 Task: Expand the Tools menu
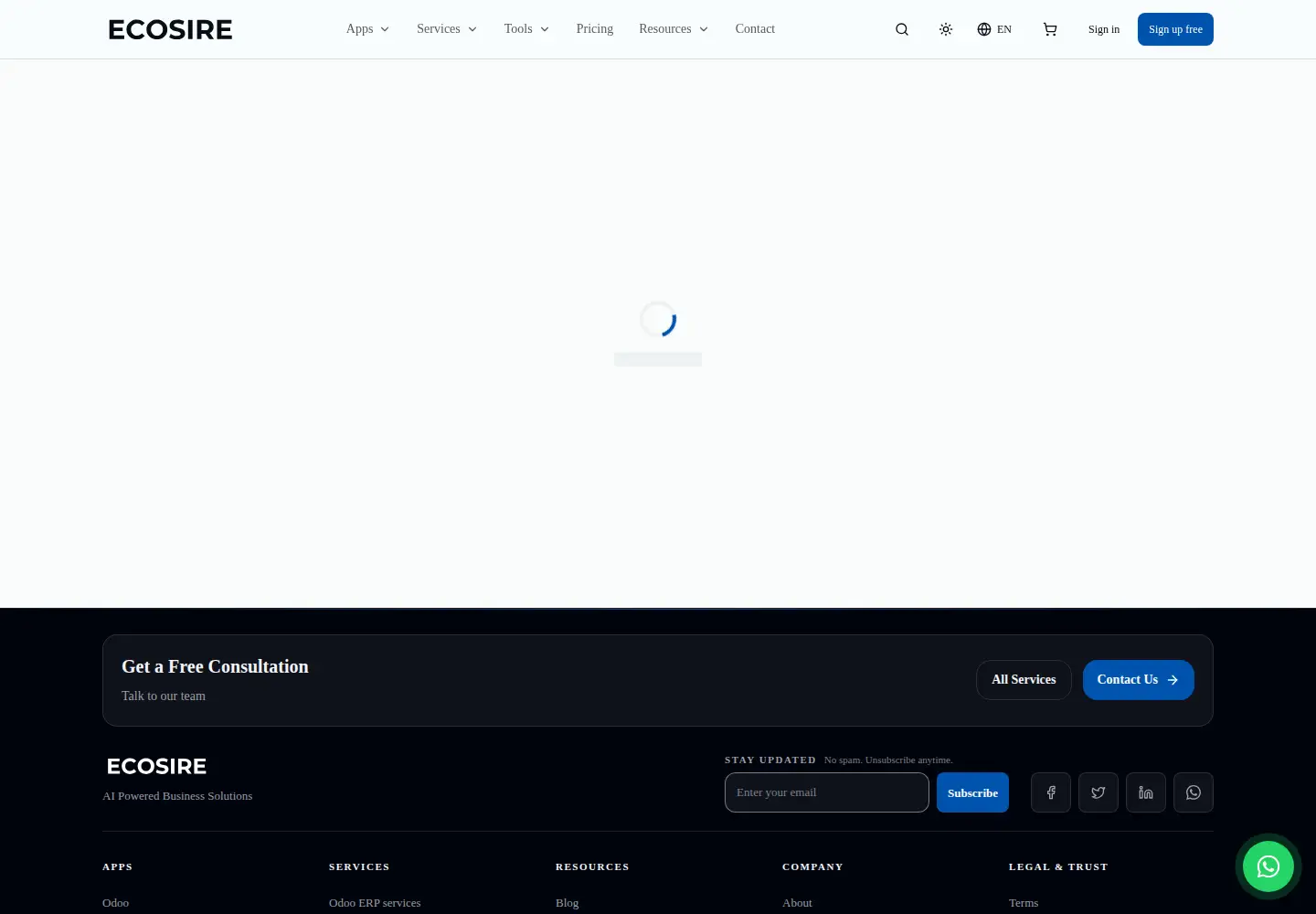point(526,29)
